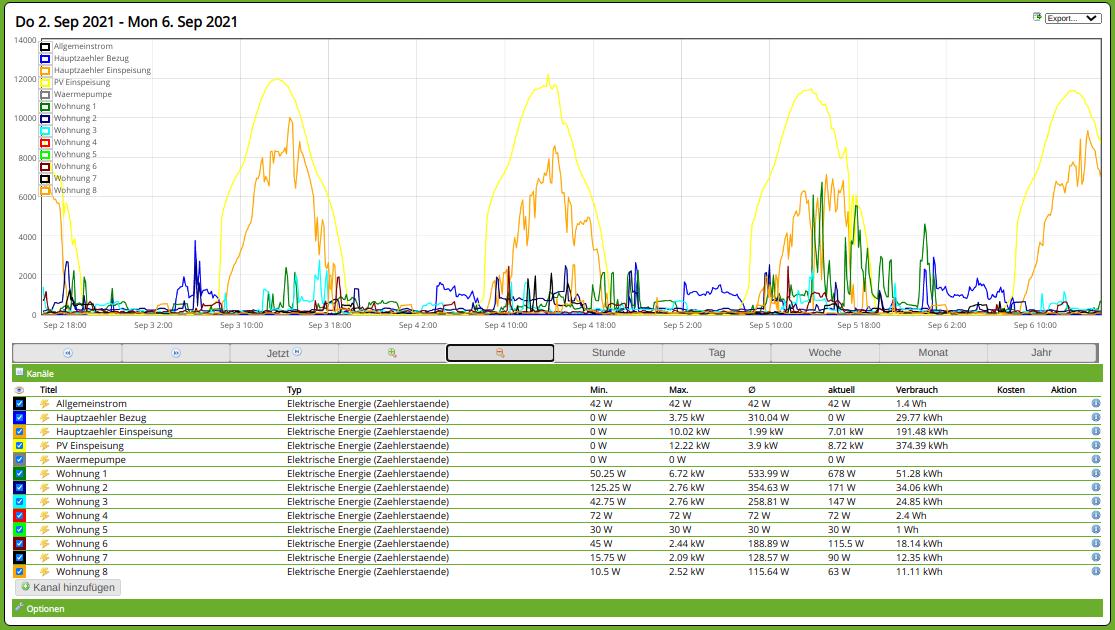Screen dimensions: 1115x630
Task: Toggle the Wohnung 5 channel checkbox
Action: click(x=19, y=529)
